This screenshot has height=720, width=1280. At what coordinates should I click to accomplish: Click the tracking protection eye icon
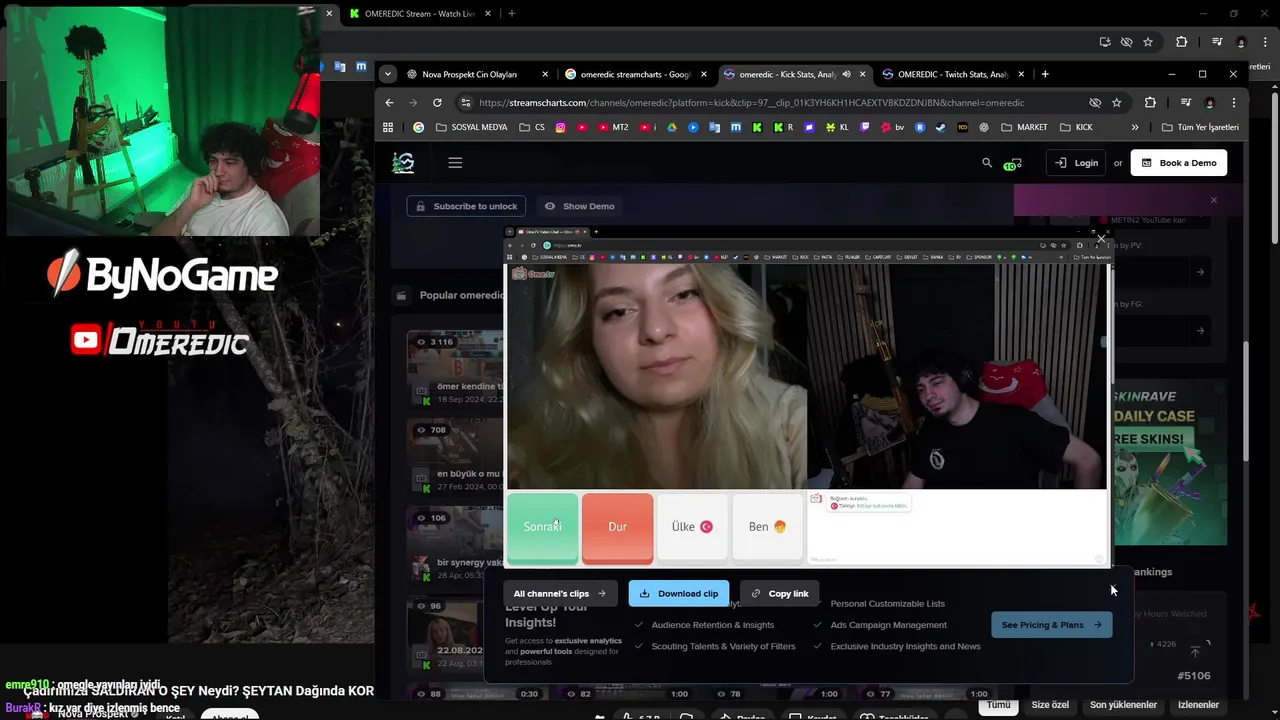click(x=1095, y=102)
